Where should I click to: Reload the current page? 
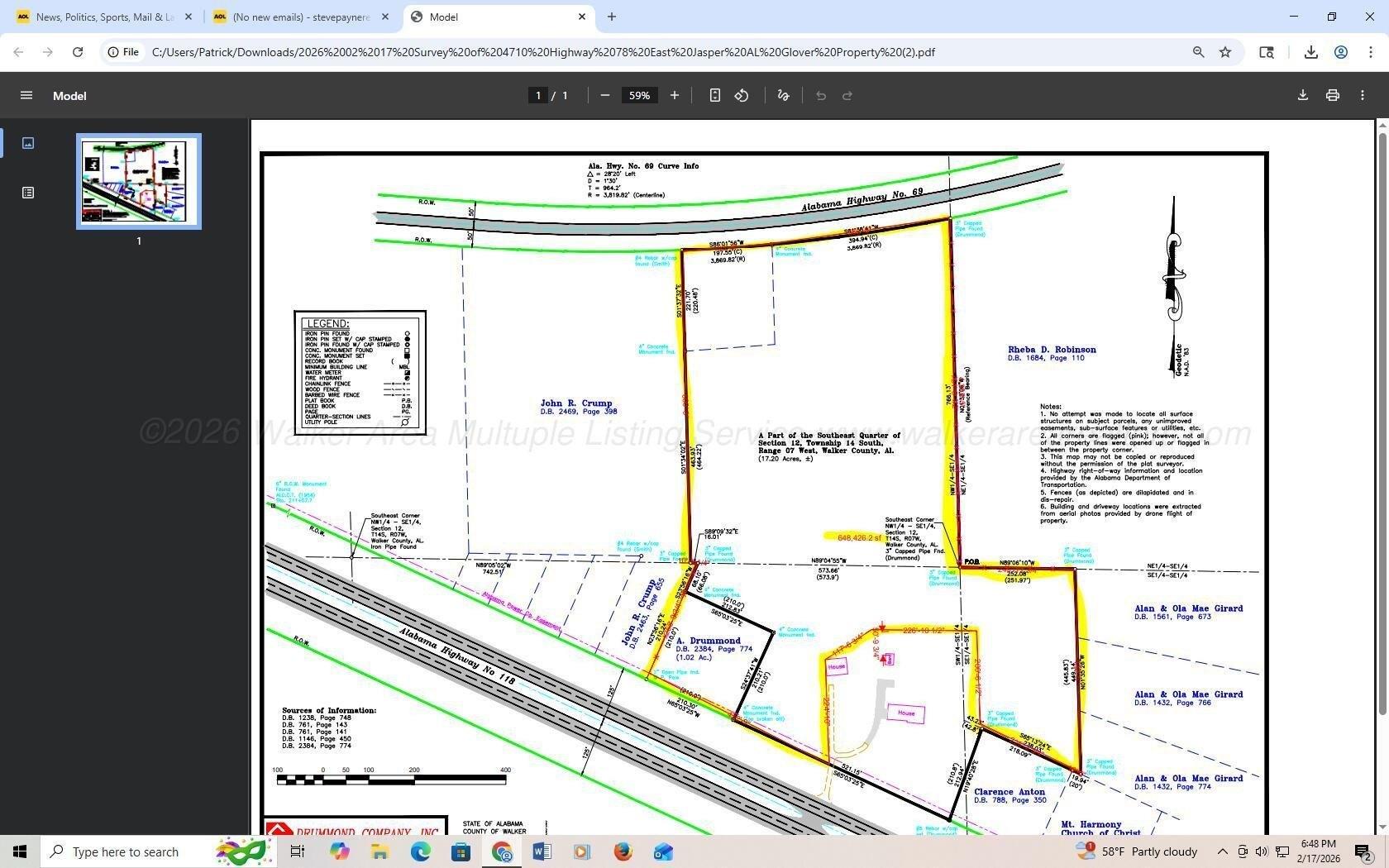(x=78, y=51)
